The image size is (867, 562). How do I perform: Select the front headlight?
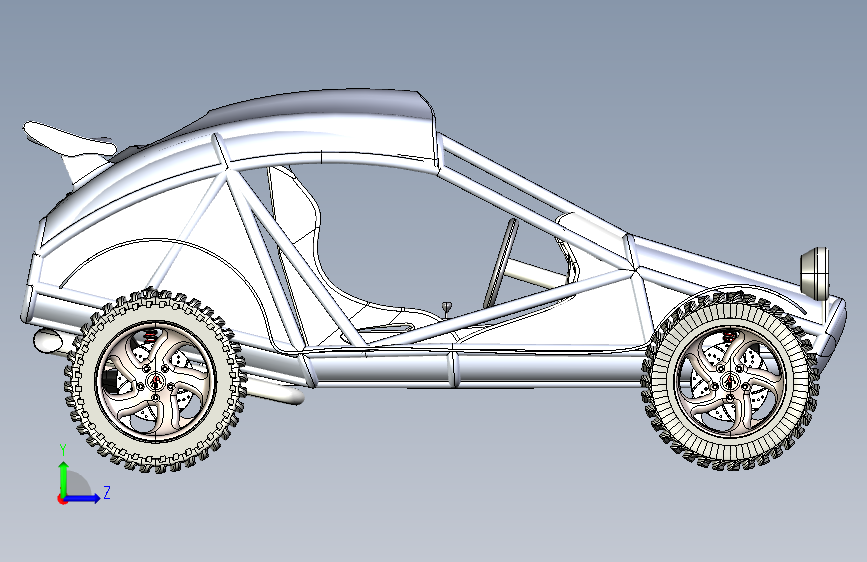click(815, 273)
